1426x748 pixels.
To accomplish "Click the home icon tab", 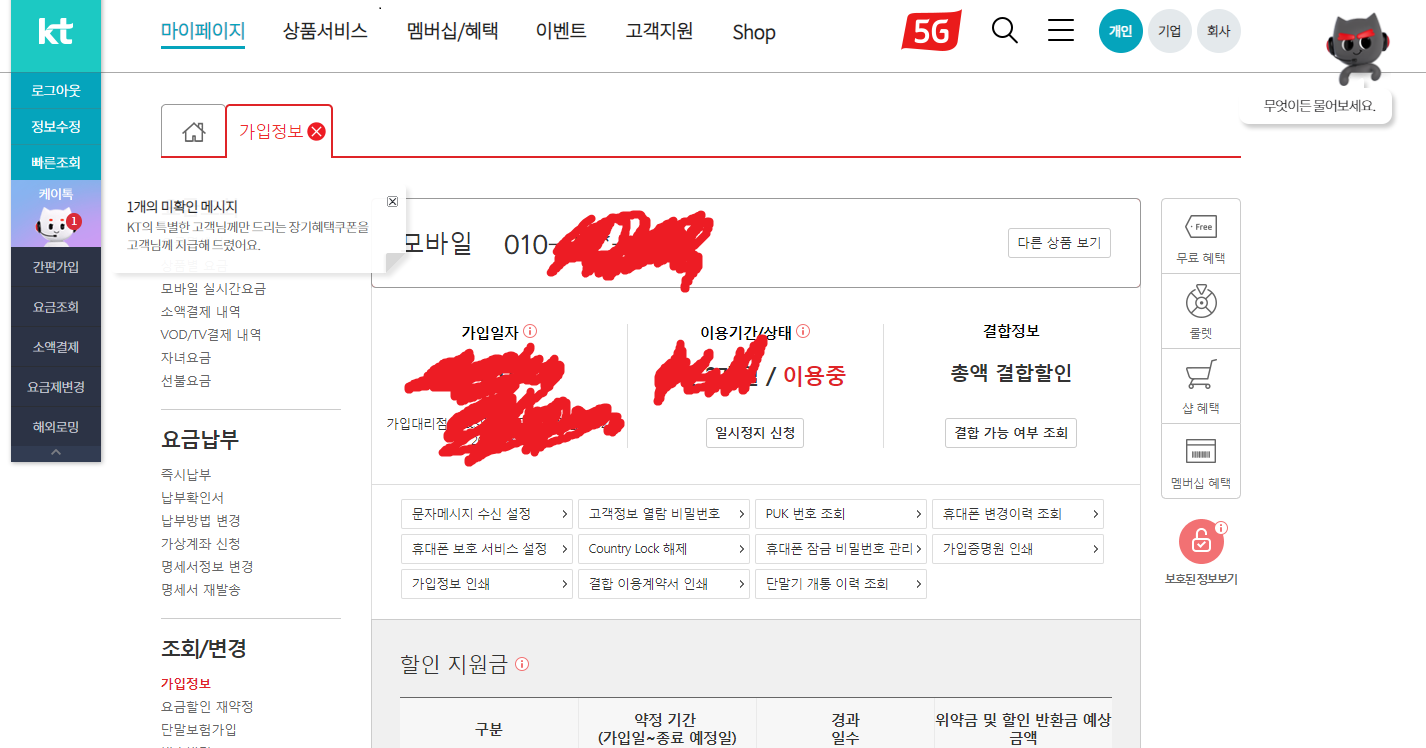I will point(193,131).
